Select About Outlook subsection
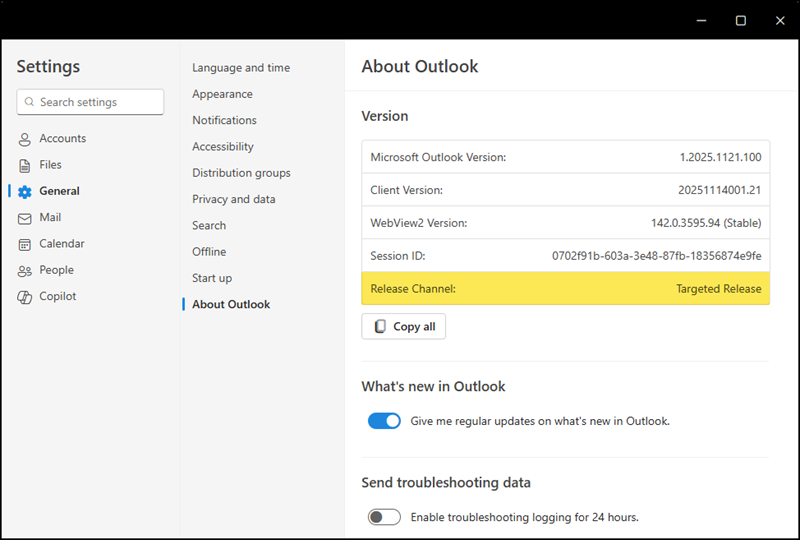The width and height of the screenshot is (800, 540). (x=231, y=304)
